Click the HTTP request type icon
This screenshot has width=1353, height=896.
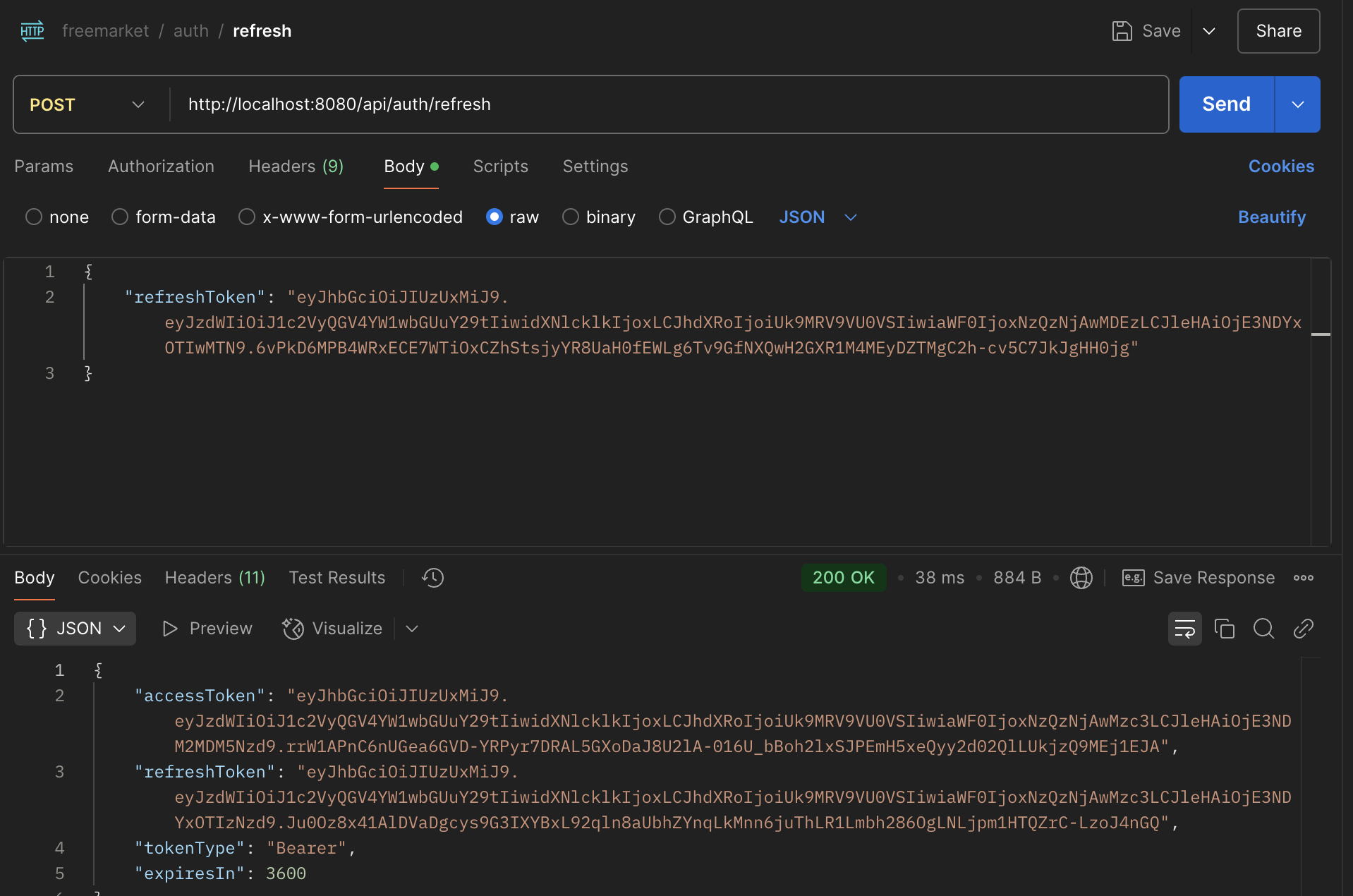[x=32, y=31]
